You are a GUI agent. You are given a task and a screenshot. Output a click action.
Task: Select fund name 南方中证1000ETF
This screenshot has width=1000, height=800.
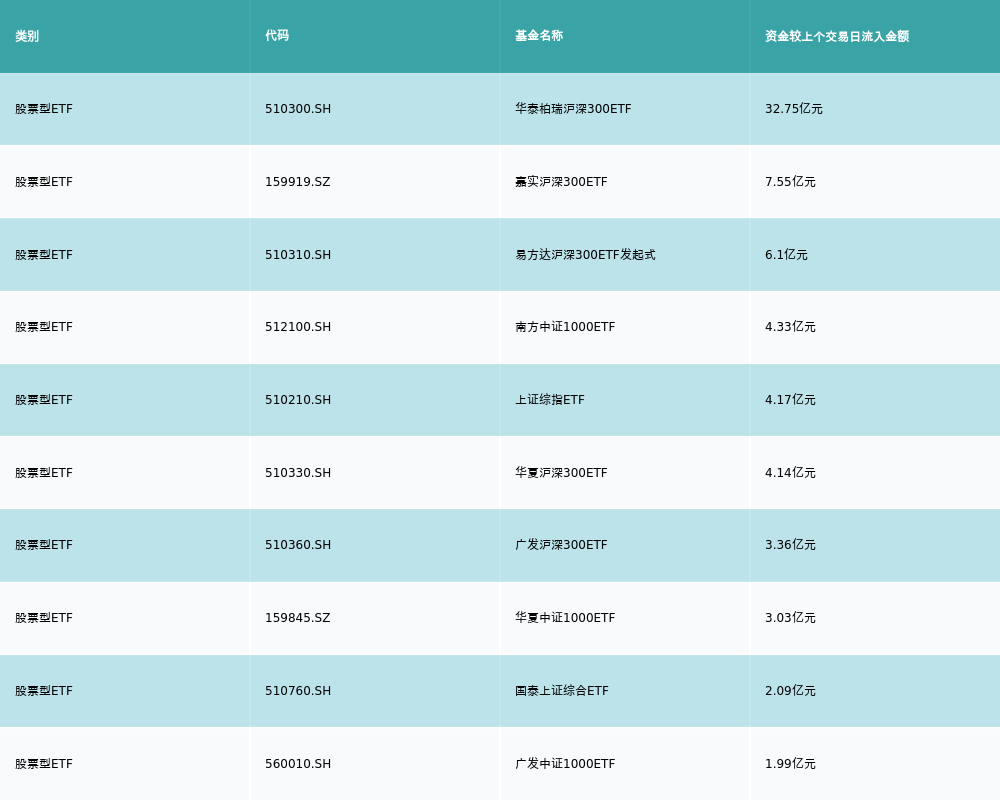(565, 327)
